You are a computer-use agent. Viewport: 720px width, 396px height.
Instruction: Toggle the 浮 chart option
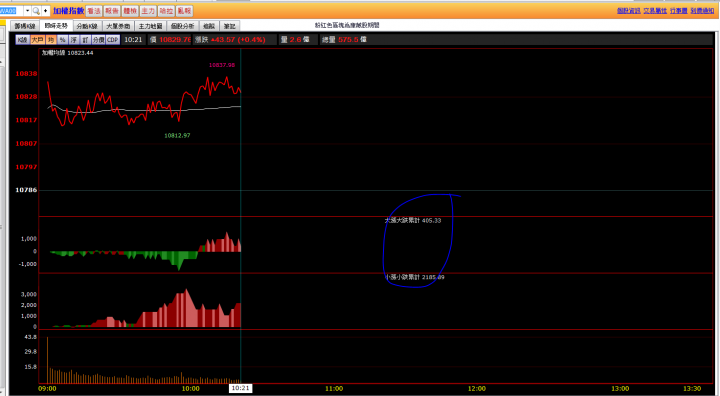73,40
